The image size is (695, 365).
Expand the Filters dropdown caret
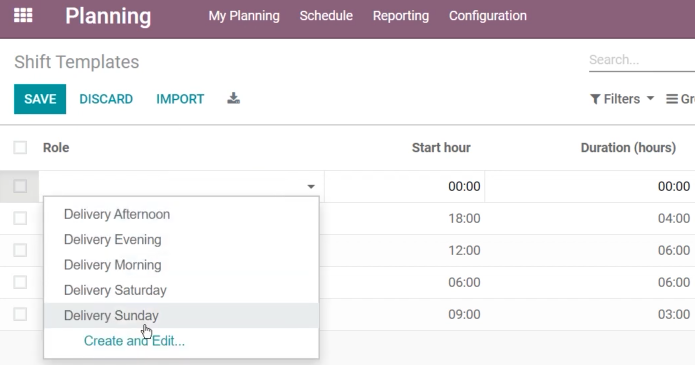tap(650, 98)
